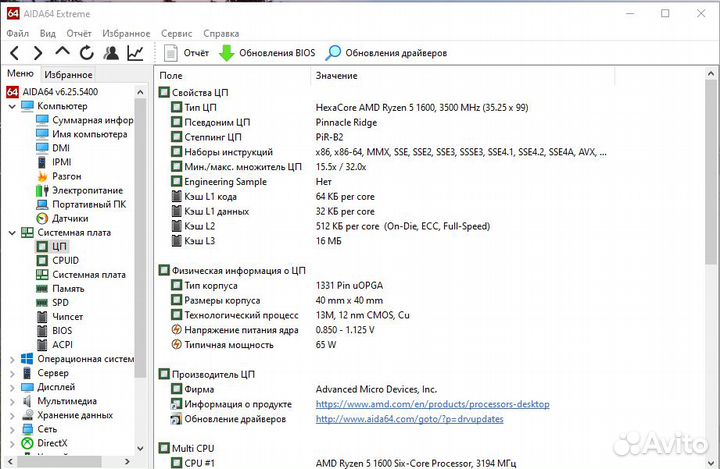The width and height of the screenshot is (720, 469).
Task: Expand the Операционная система node
Action: (x=12, y=360)
